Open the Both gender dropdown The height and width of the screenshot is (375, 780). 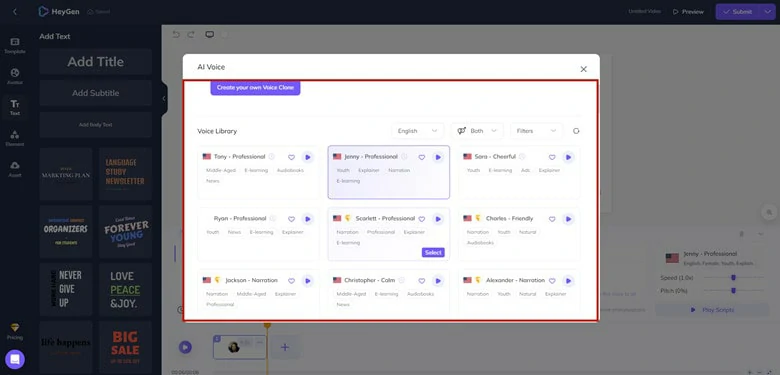477,131
